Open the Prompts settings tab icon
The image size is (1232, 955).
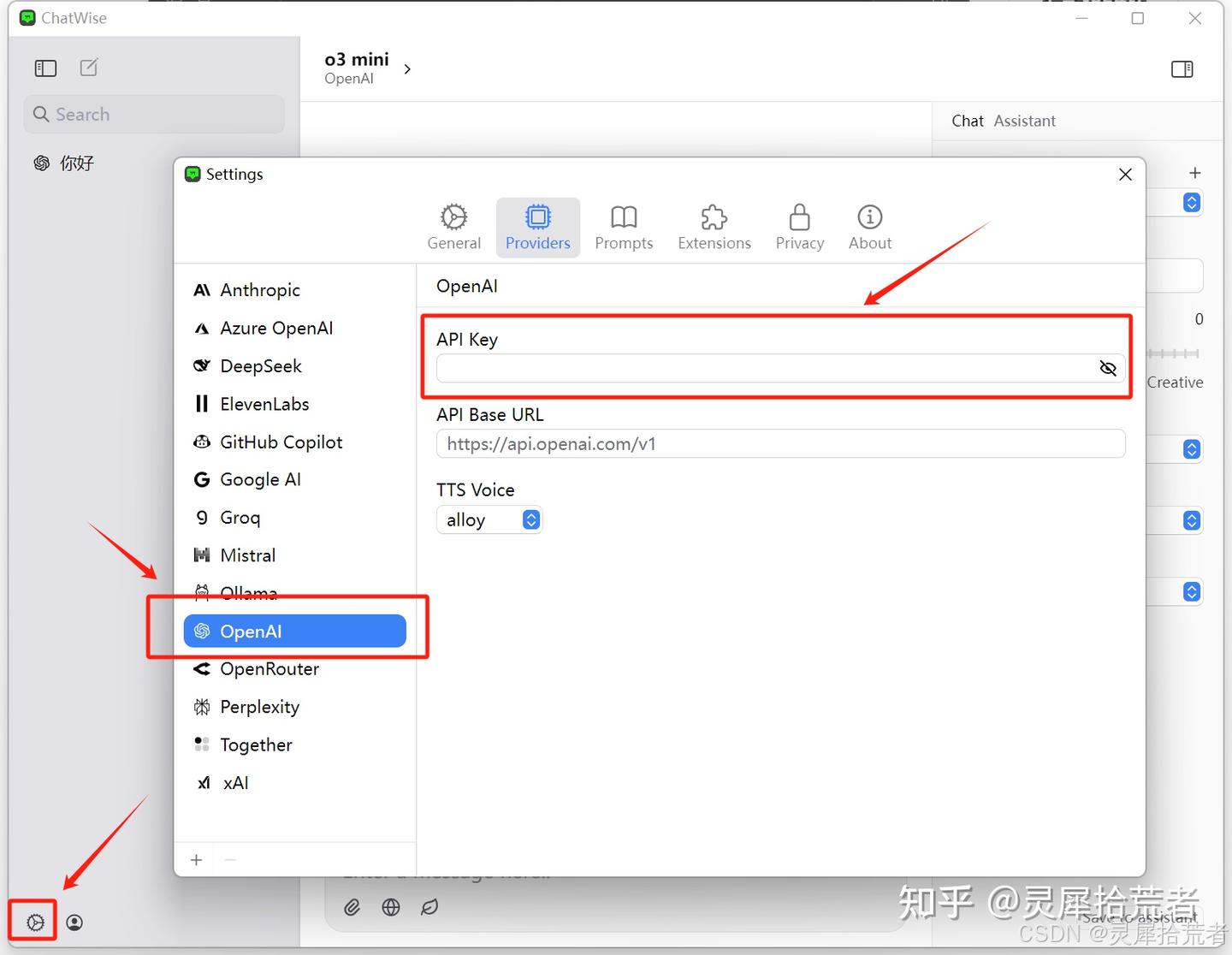click(624, 227)
